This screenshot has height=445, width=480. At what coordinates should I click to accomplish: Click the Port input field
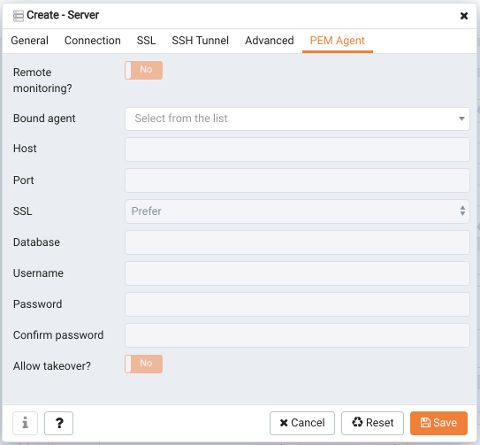[x=297, y=180]
